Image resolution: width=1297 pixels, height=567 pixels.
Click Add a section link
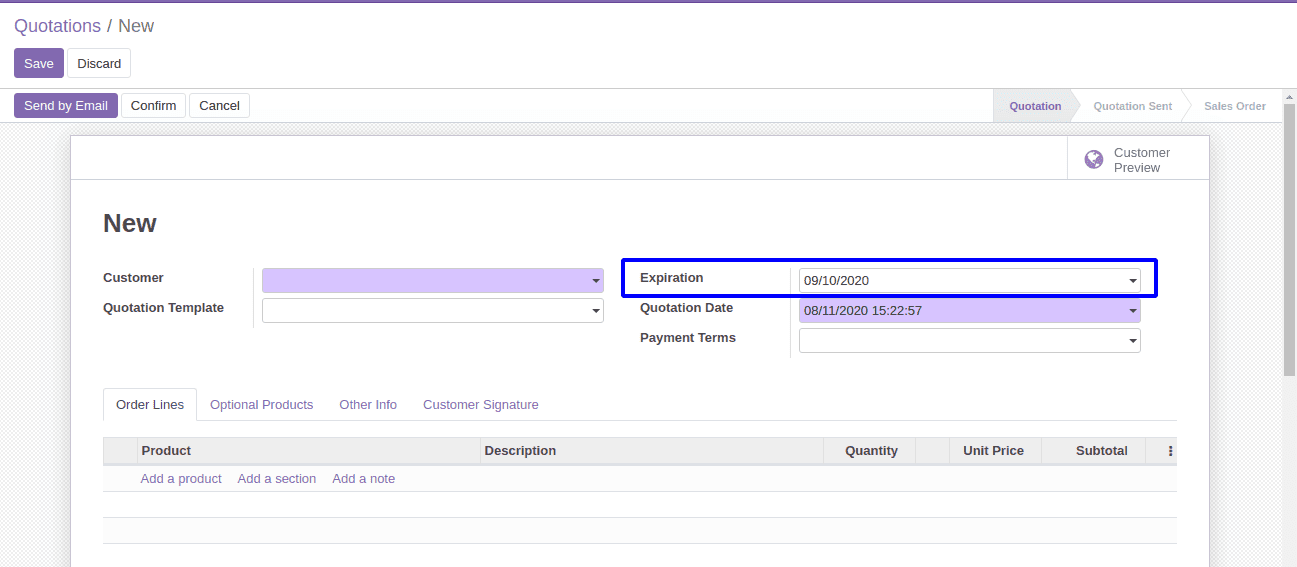277,479
